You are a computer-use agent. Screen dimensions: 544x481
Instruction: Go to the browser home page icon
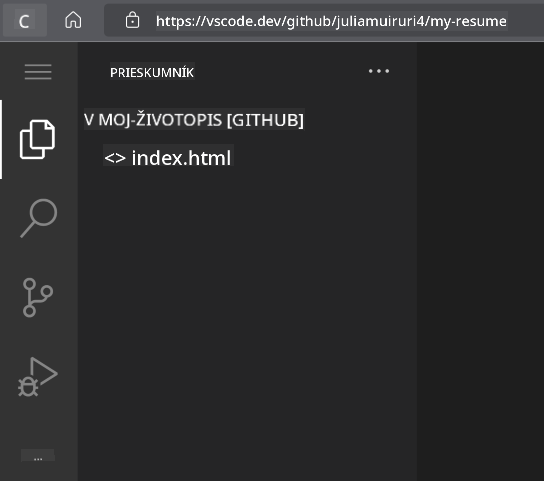[x=73, y=20]
